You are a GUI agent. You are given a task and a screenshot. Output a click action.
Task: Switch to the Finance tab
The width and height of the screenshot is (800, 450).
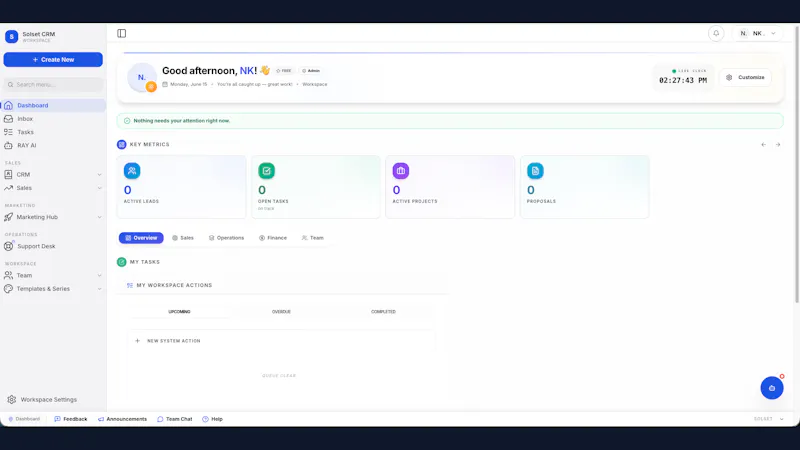tap(273, 238)
